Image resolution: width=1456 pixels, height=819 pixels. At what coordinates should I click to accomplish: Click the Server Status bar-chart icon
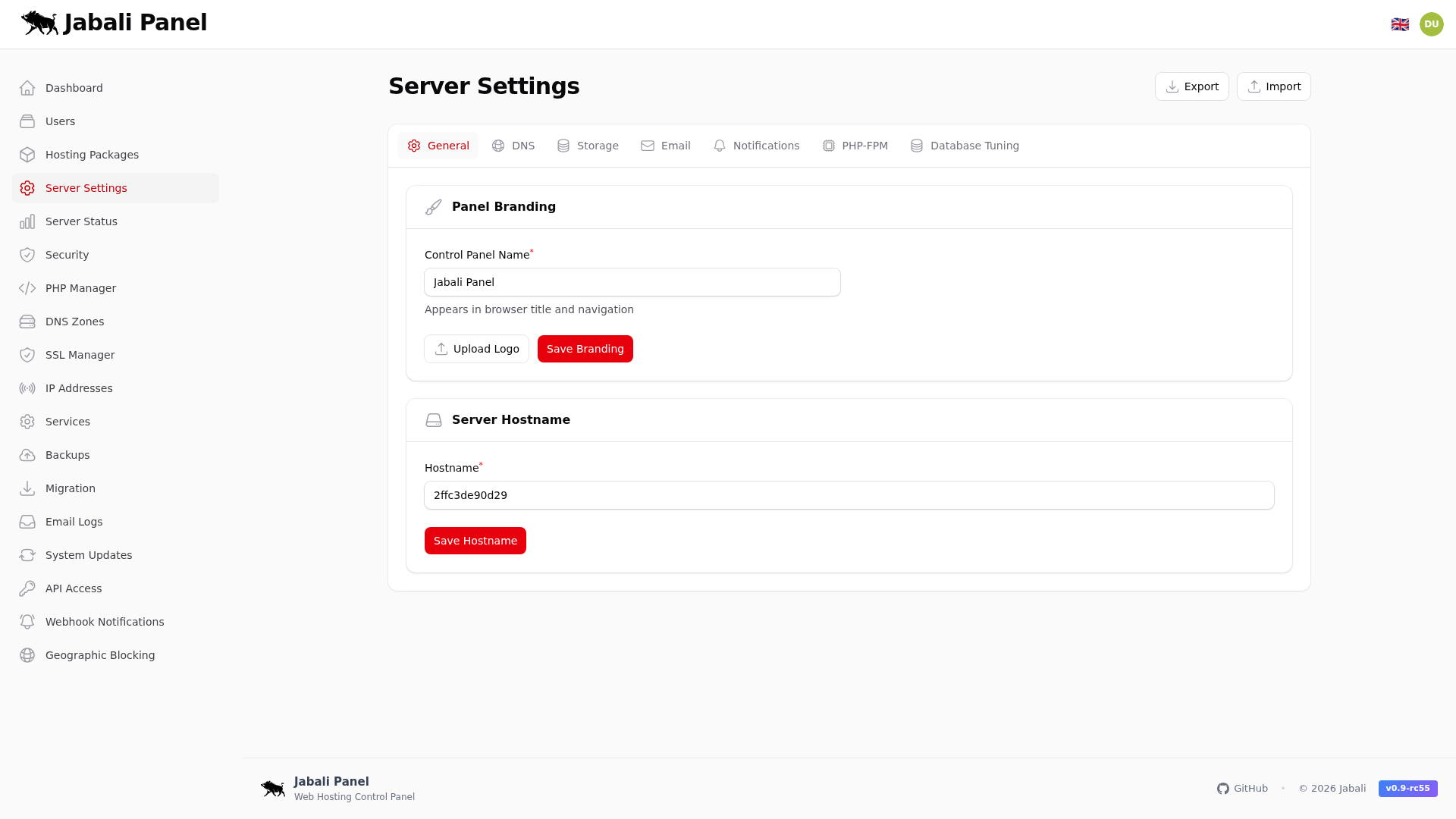pos(27,221)
